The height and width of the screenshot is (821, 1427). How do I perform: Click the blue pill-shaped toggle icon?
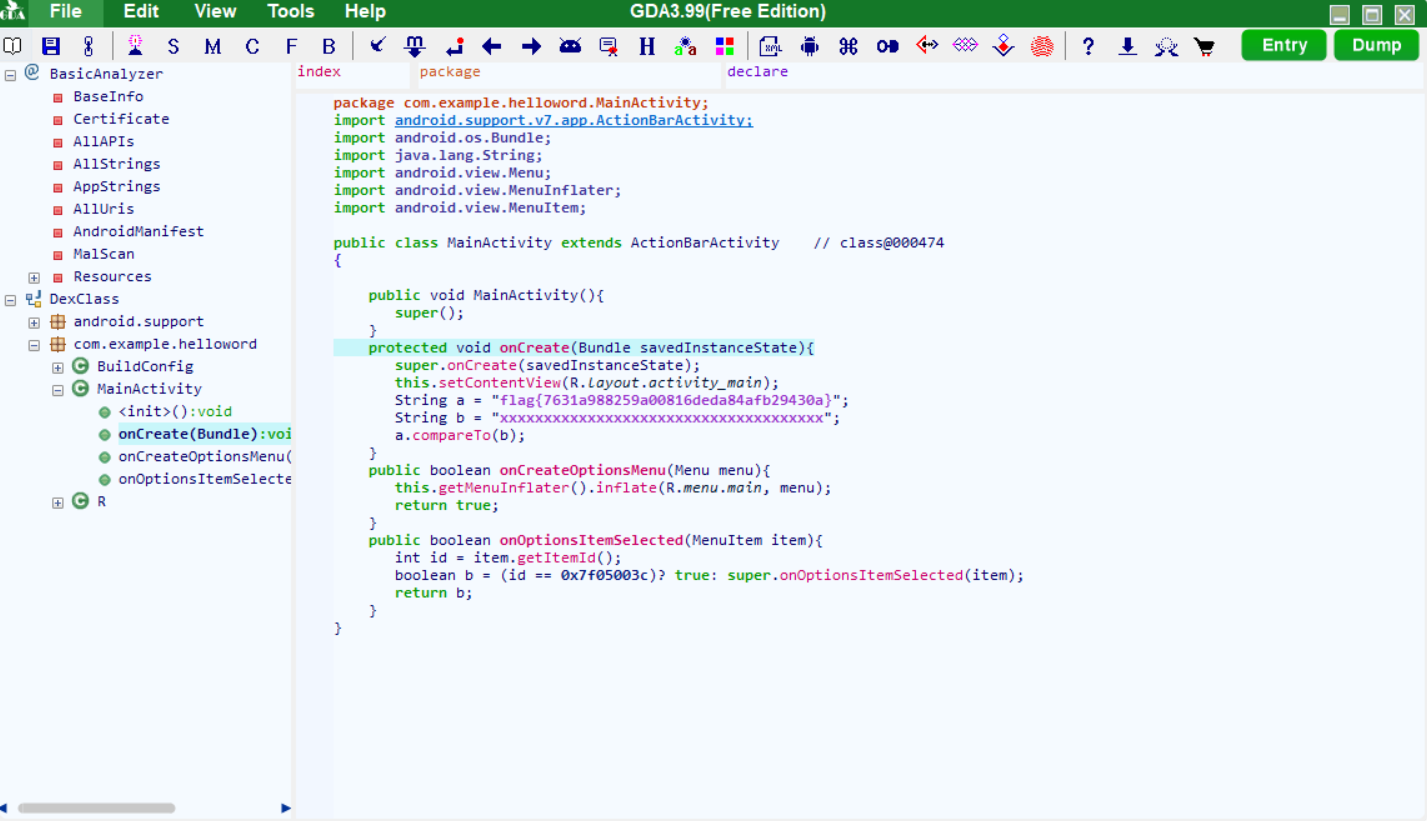pos(887,46)
